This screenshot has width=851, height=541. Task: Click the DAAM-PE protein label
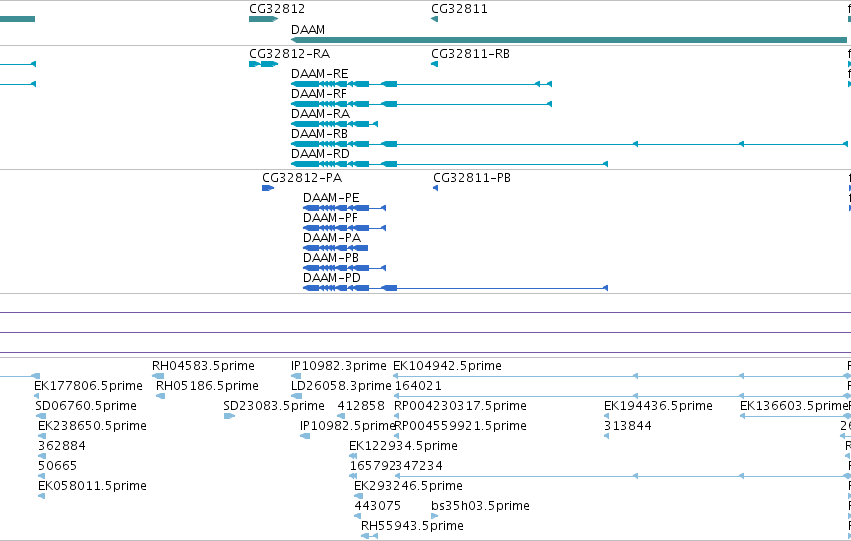click(x=331, y=198)
